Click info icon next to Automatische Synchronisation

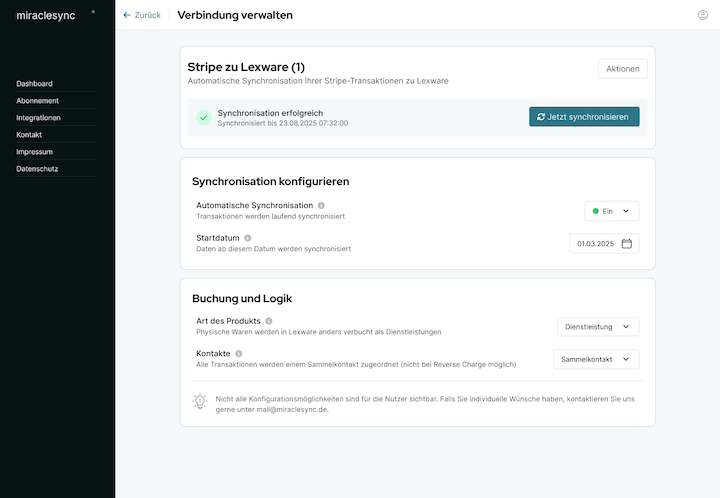pyautogui.click(x=321, y=205)
